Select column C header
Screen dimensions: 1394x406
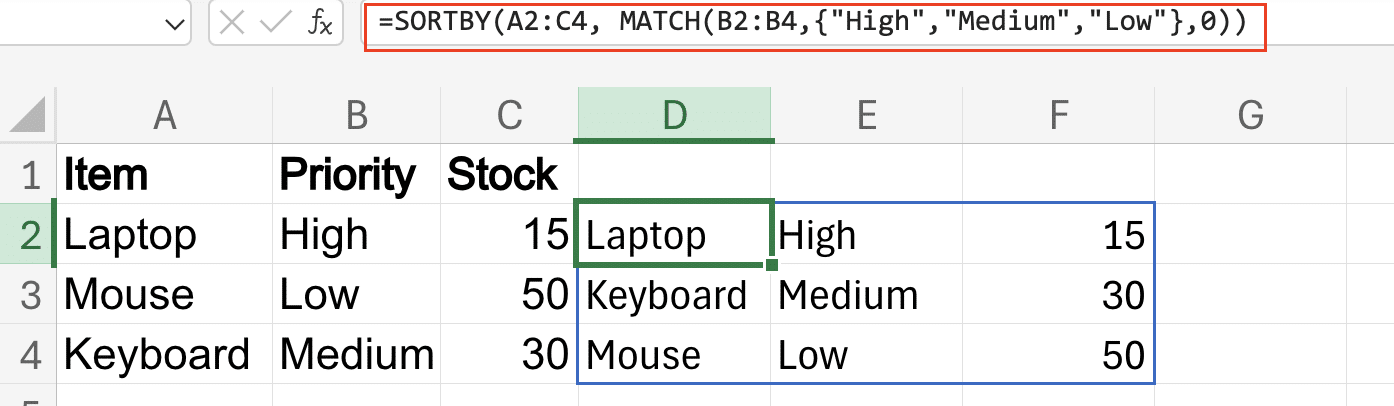click(x=509, y=115)
